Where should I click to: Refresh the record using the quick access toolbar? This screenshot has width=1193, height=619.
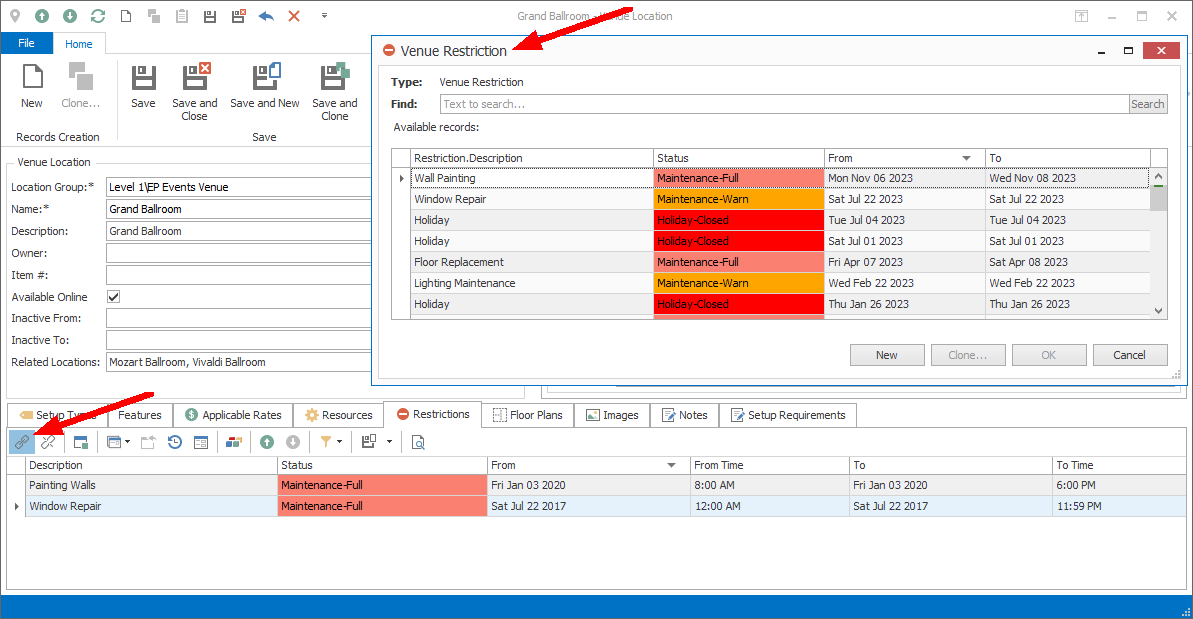click(x=97, y=15)
